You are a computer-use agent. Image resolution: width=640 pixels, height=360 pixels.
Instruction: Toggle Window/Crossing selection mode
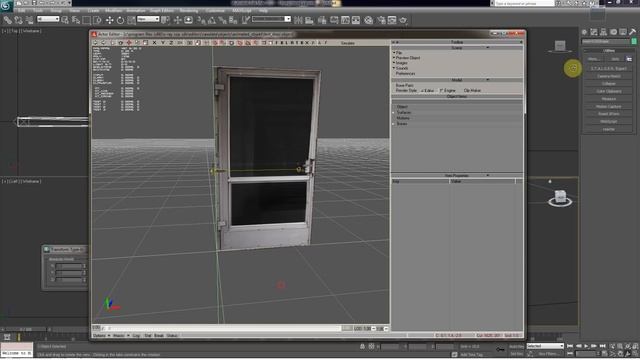pos(98,20)
